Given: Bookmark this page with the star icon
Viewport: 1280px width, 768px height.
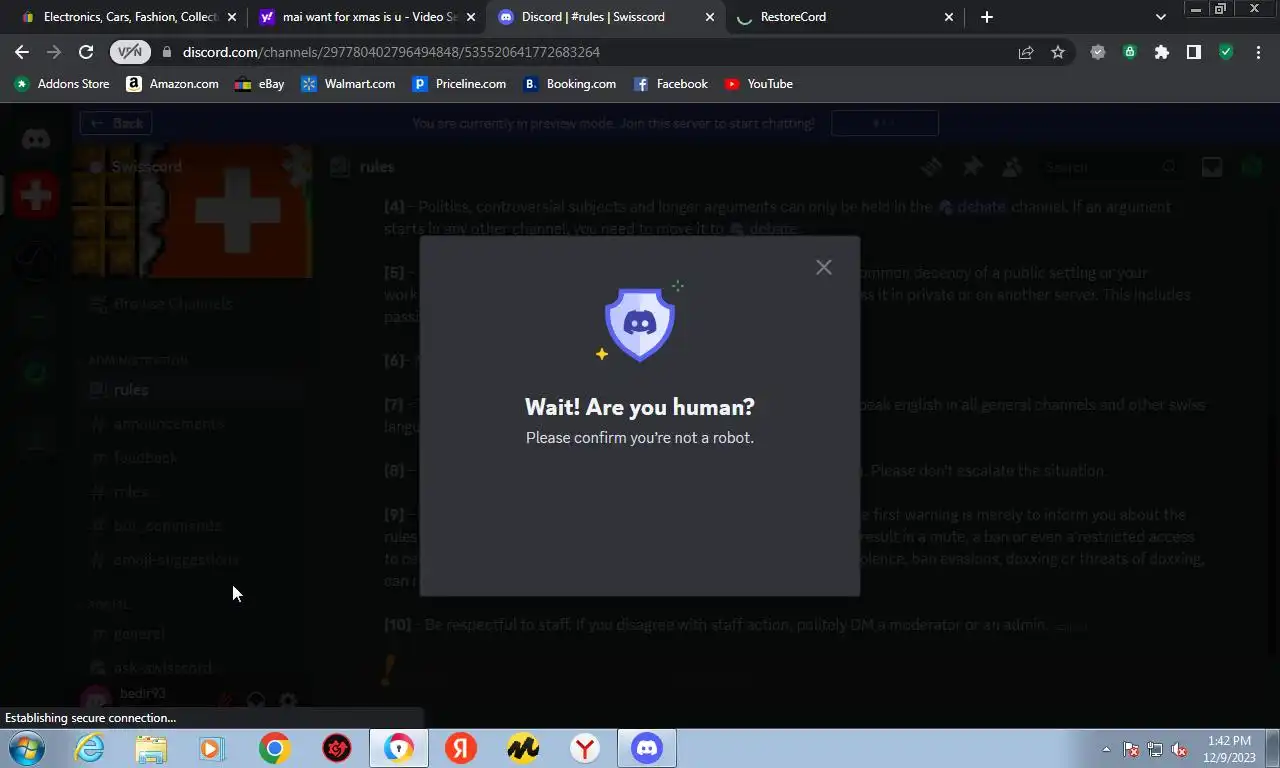Looking at the screenshot, I should (1058, 52).
